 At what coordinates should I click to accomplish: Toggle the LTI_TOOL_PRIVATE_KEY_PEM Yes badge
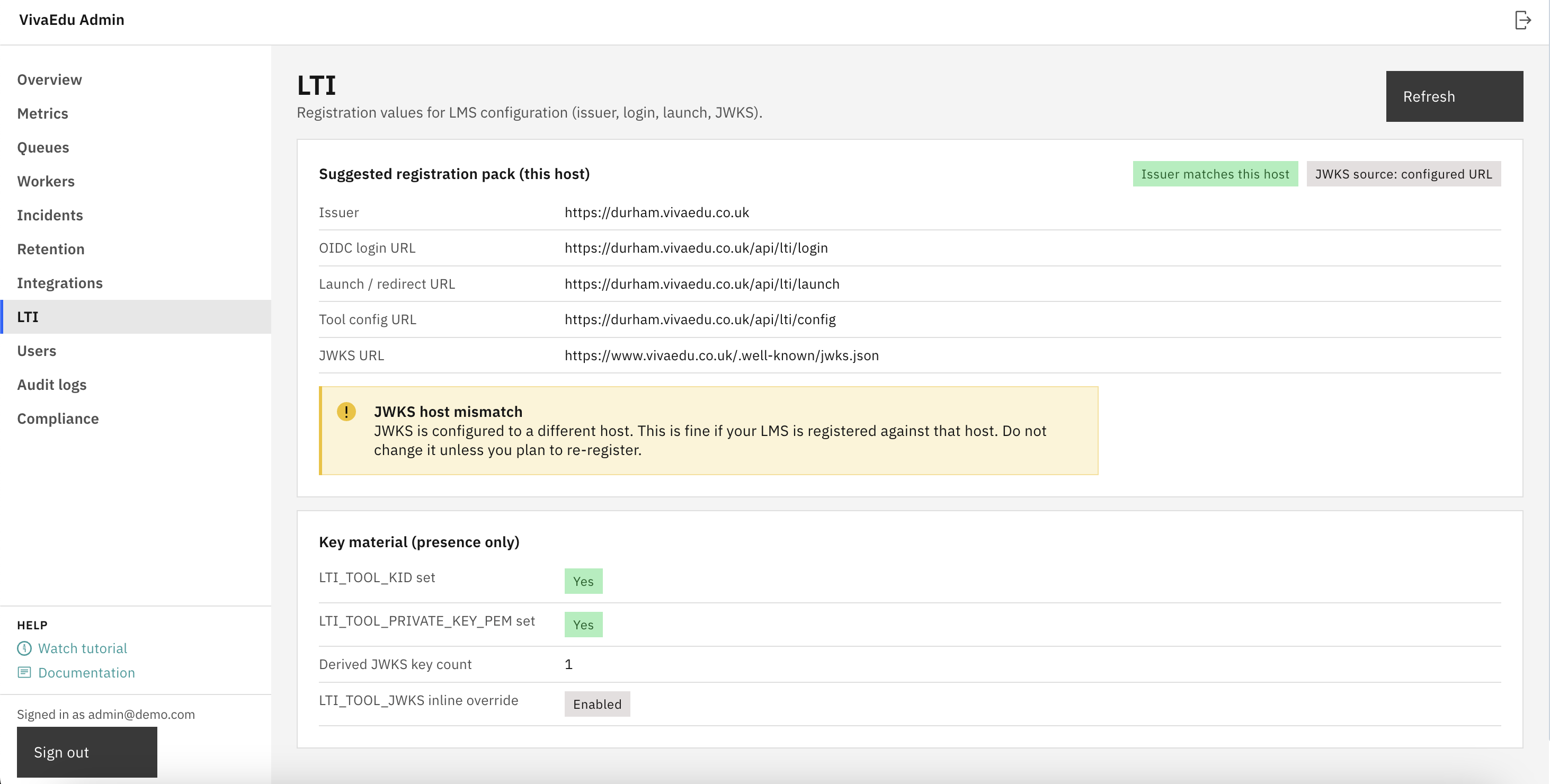583,624
